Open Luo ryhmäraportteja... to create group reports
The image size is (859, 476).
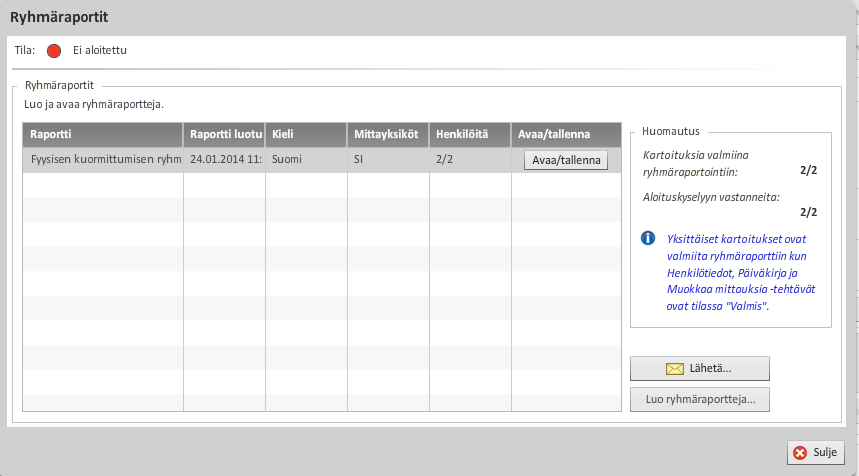pyautogui.click(x=700, y=399)
